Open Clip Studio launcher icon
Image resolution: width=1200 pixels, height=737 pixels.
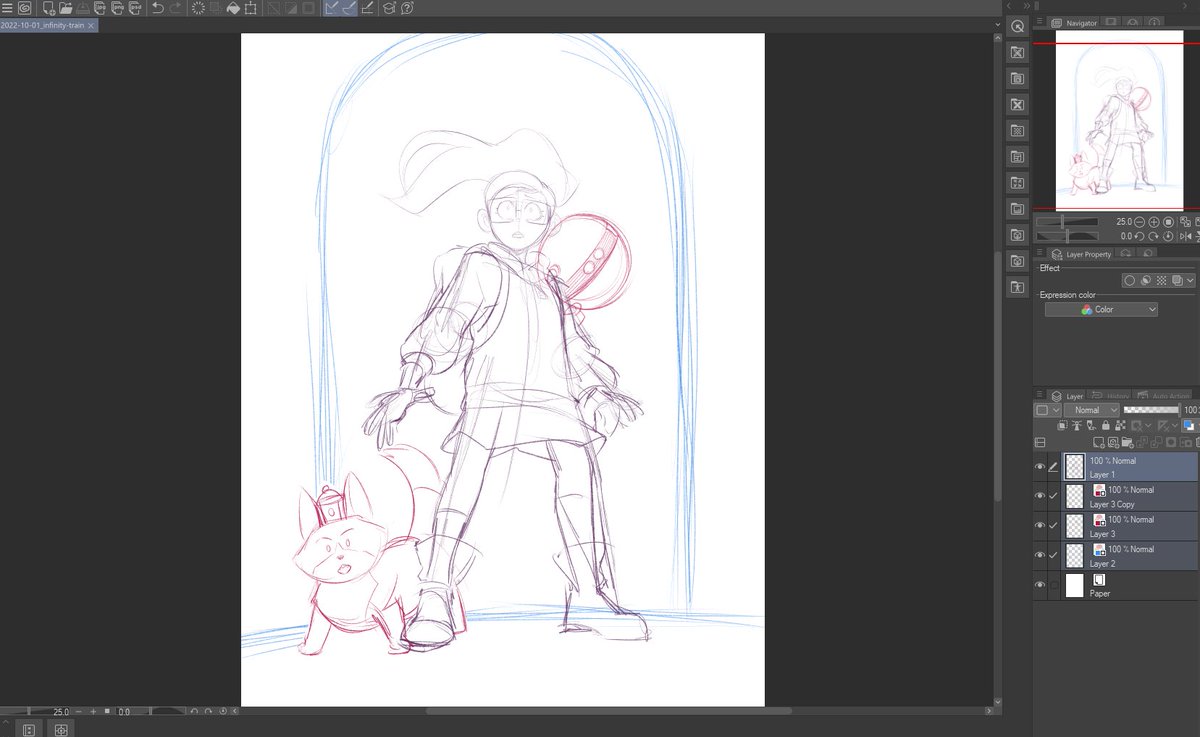point(25,8)
